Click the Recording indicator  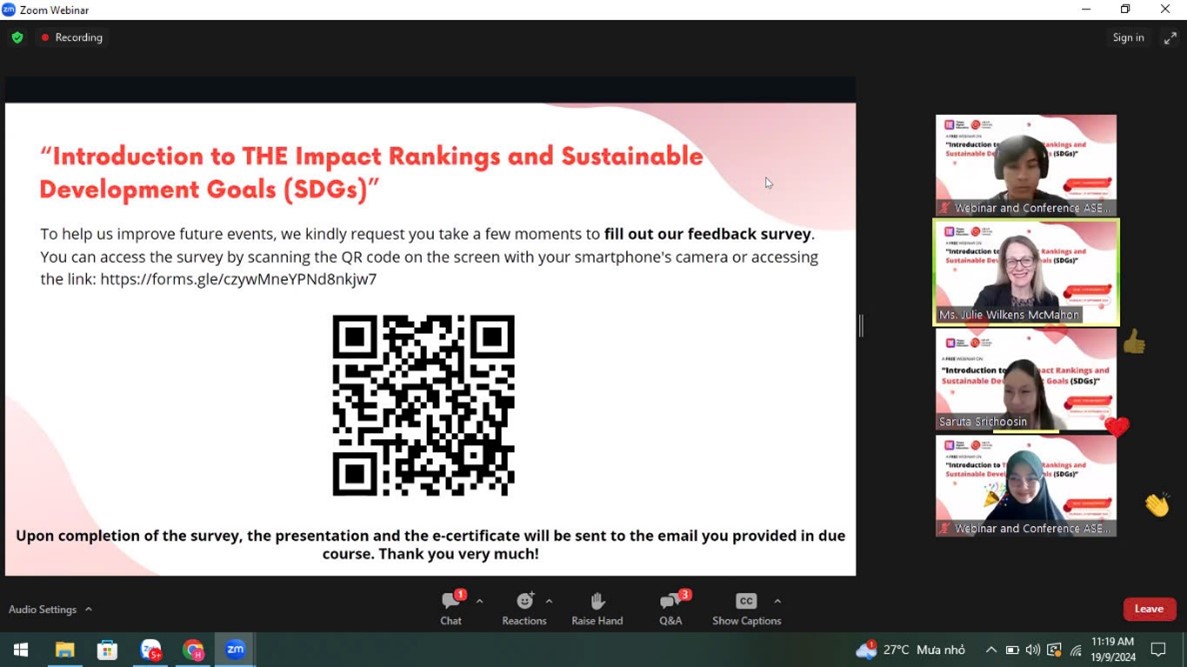pyautogui.click(x=72, y=37)
